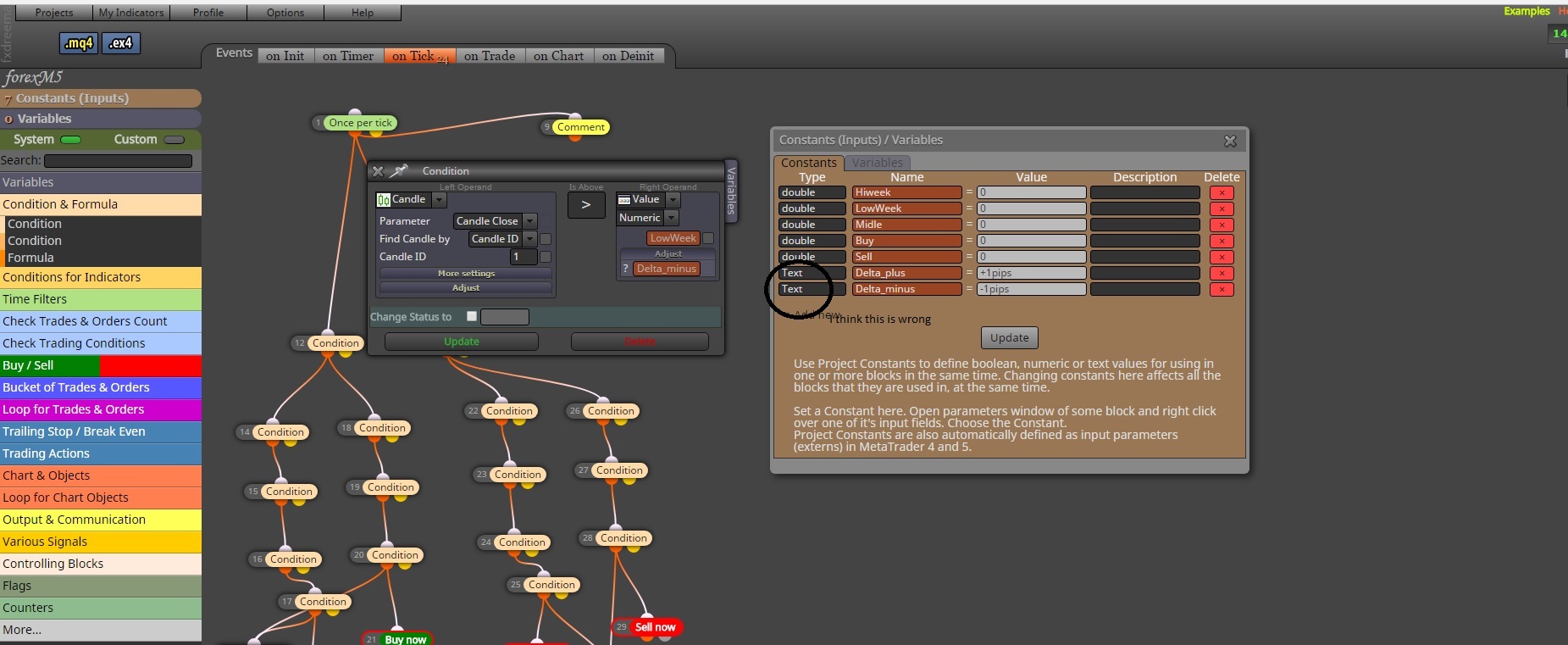The image size is (1568, 645).
Task: Switch to the on Init events tab
Action: 285,56
